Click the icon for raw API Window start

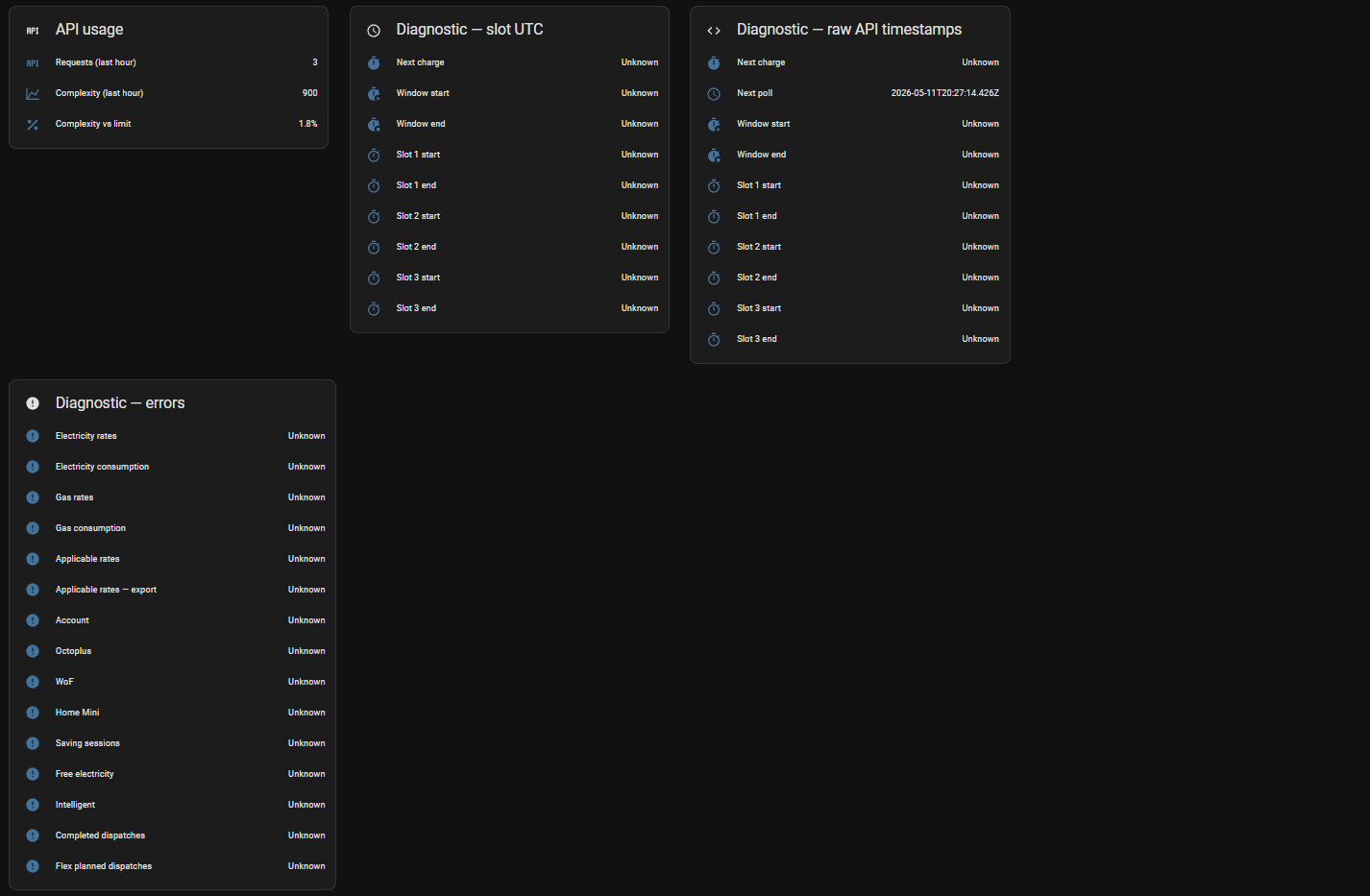coord(714,124)
